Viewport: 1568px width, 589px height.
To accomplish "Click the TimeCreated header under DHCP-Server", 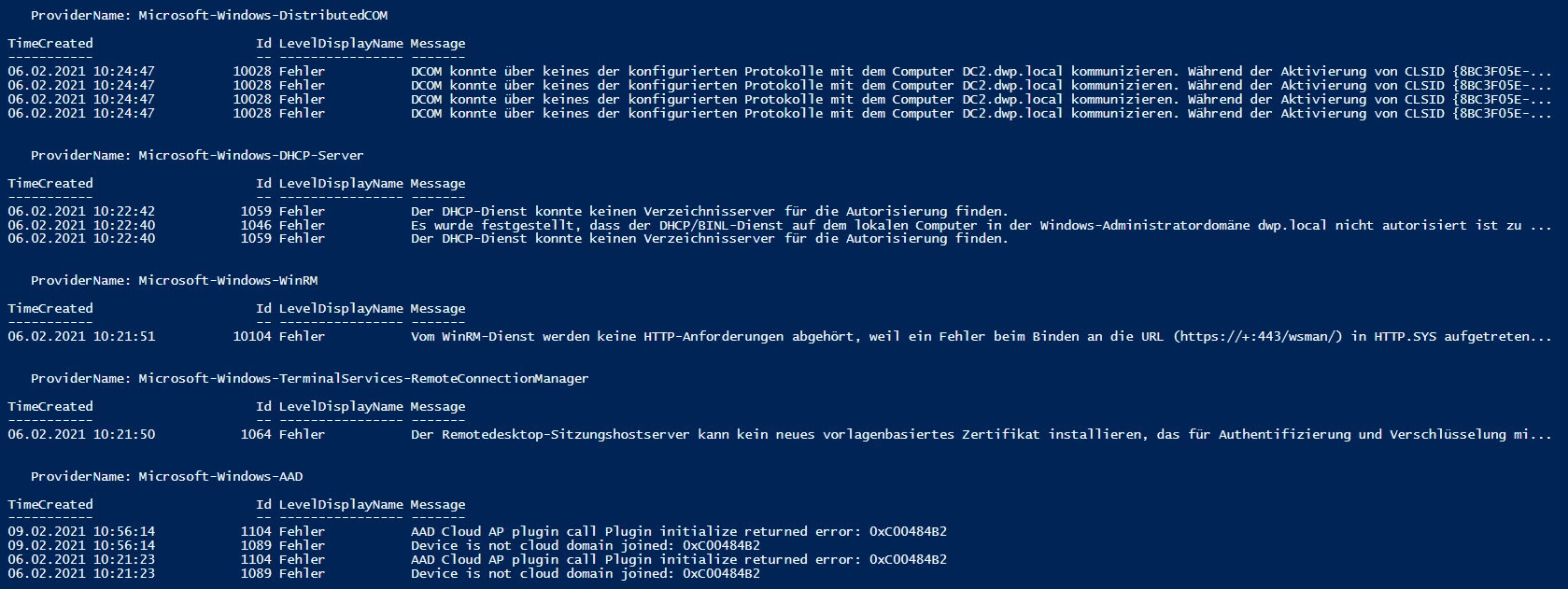I will point(50,184).
